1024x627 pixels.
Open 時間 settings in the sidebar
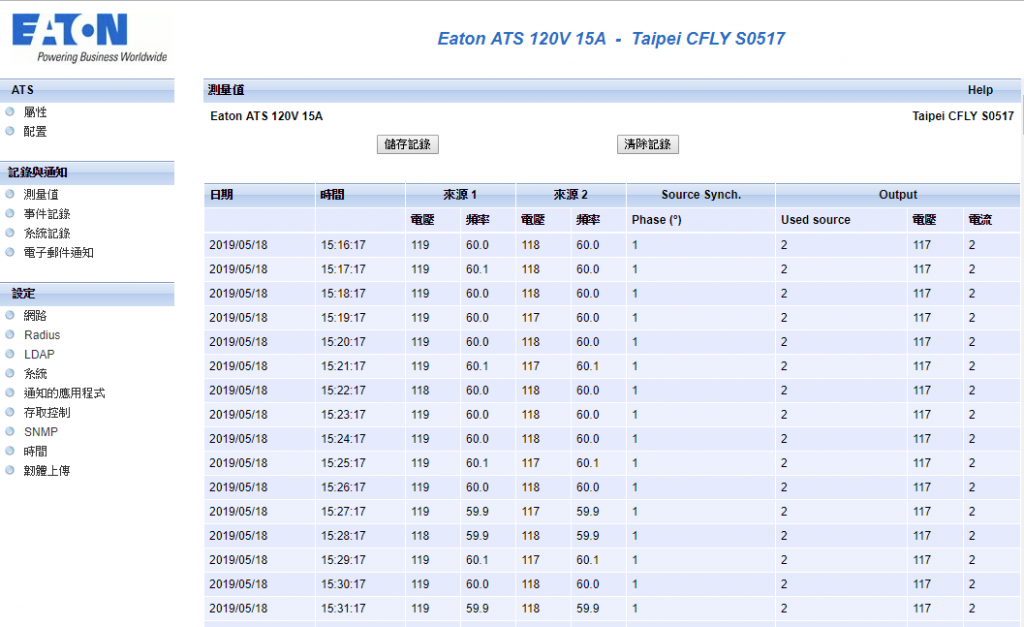[35, 451]
